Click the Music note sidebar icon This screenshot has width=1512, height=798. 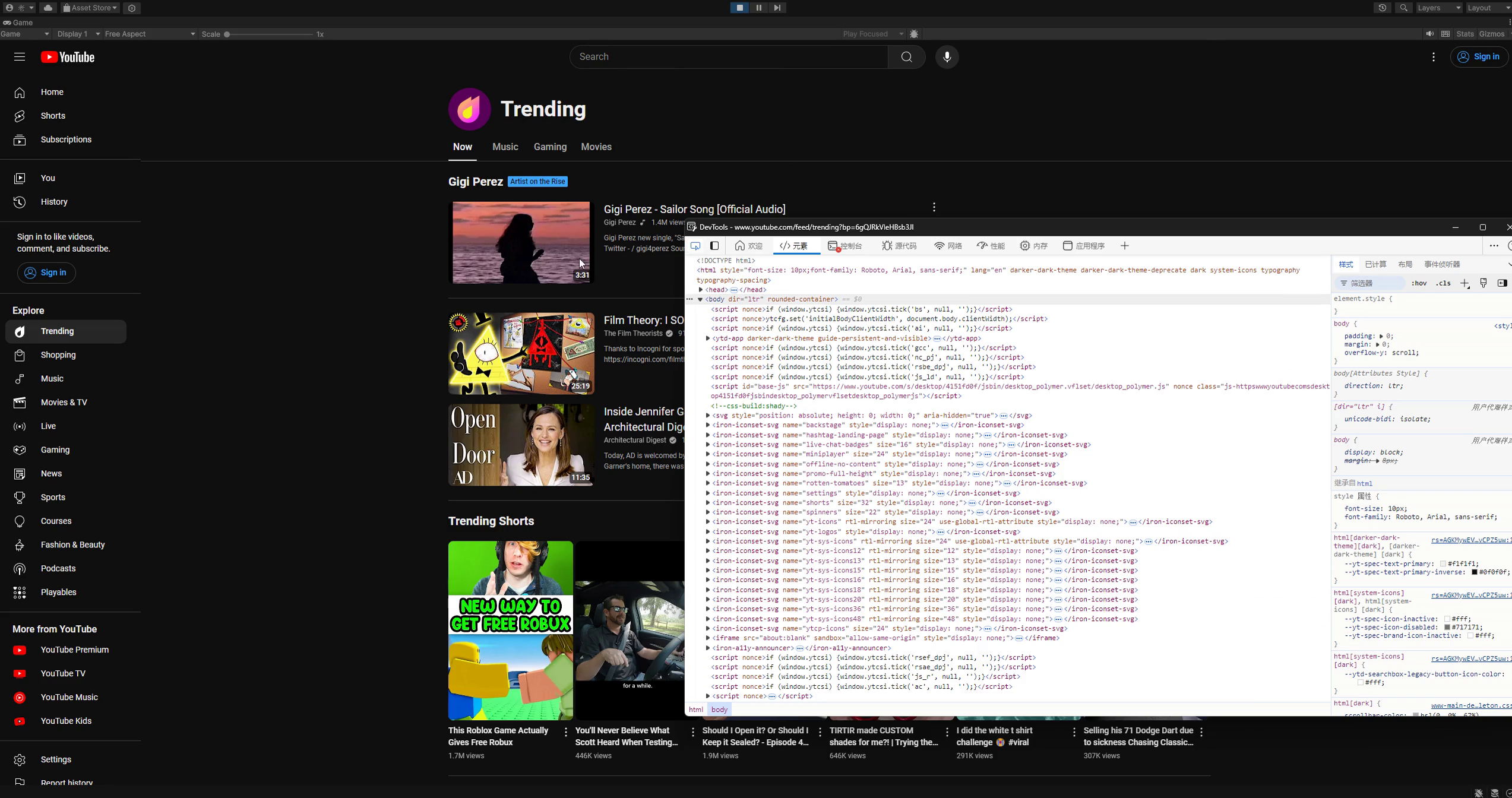[x=20, y=379]
